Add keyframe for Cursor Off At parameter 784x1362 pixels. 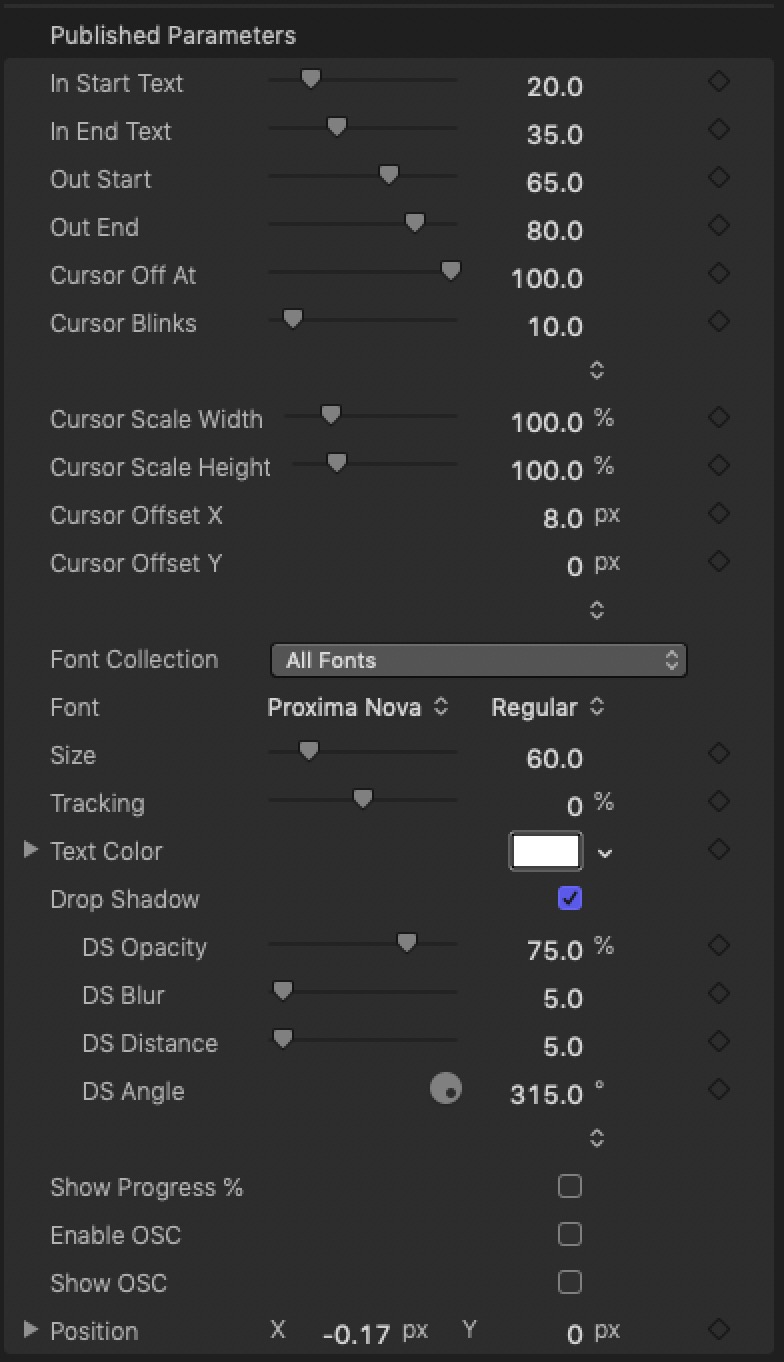click(718, 274)
